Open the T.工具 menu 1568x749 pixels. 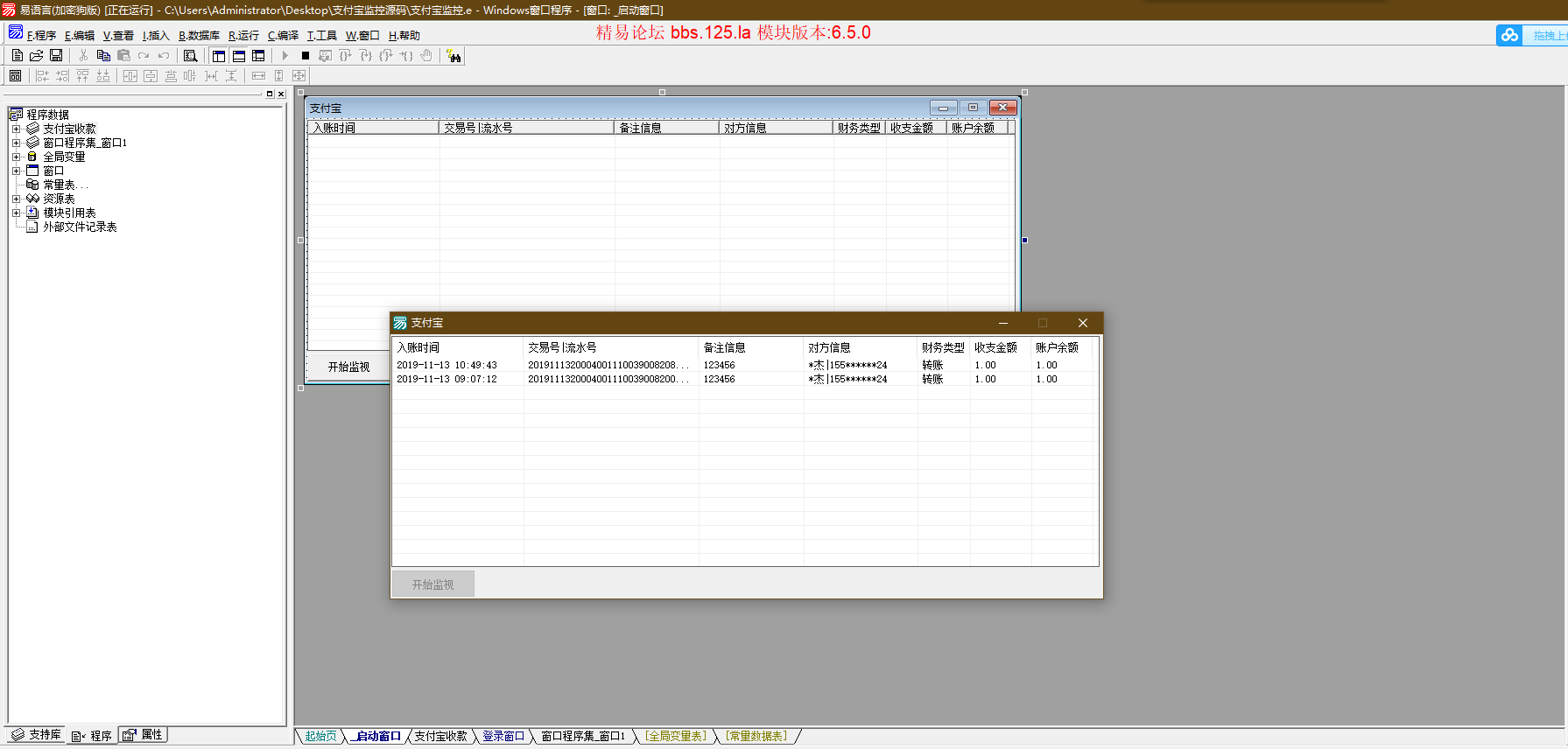click(321, 35)
